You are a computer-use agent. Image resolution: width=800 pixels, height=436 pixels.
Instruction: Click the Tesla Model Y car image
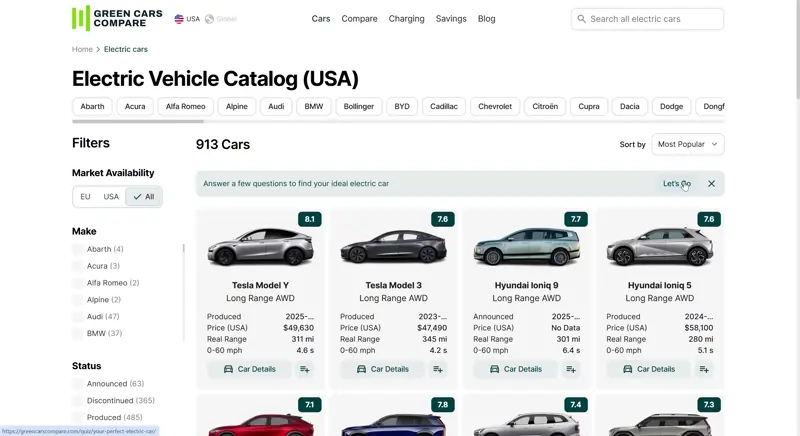(x=260, y=247)
